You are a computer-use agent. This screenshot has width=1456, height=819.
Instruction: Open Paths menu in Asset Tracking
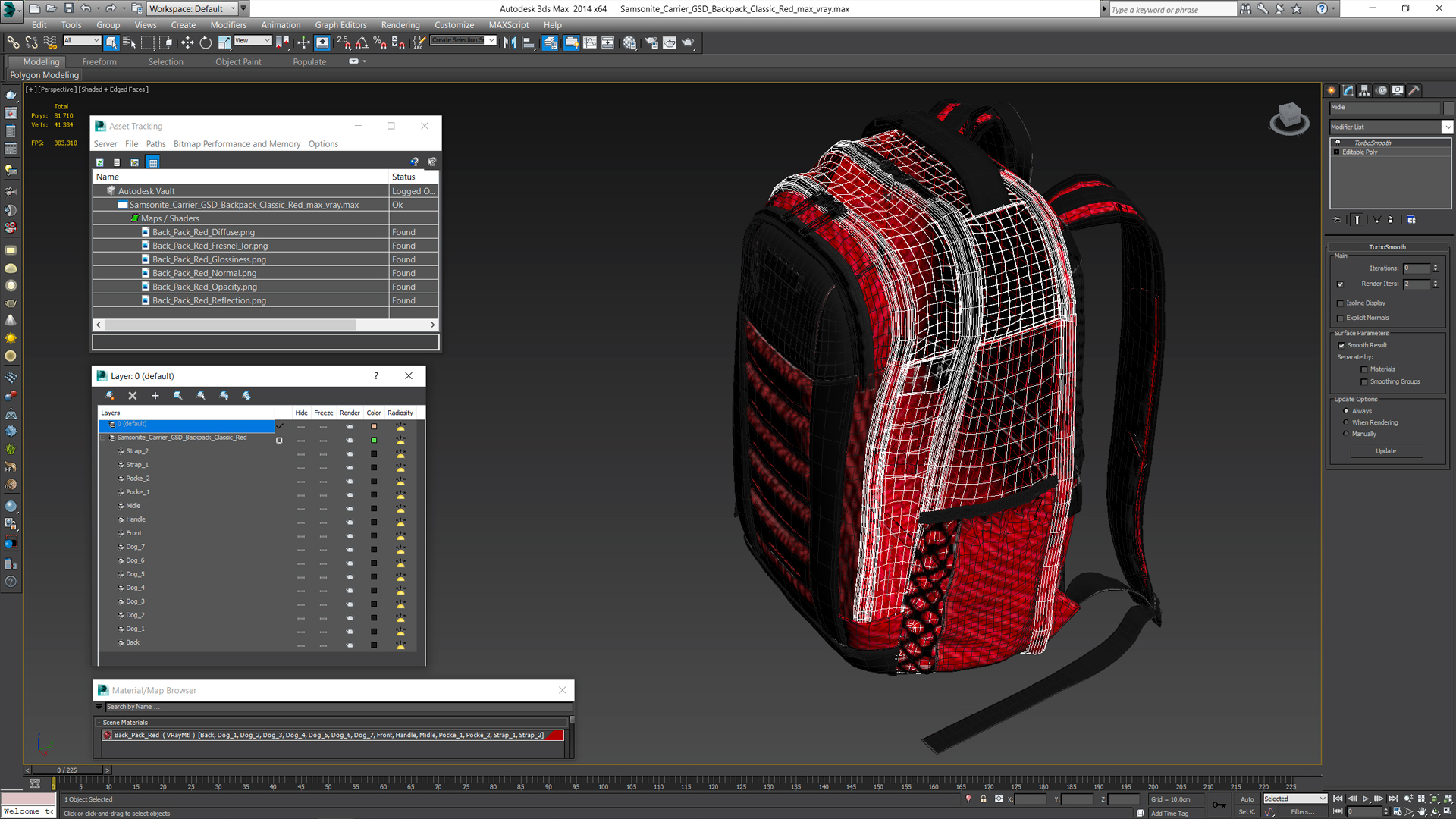click(155, 144)
